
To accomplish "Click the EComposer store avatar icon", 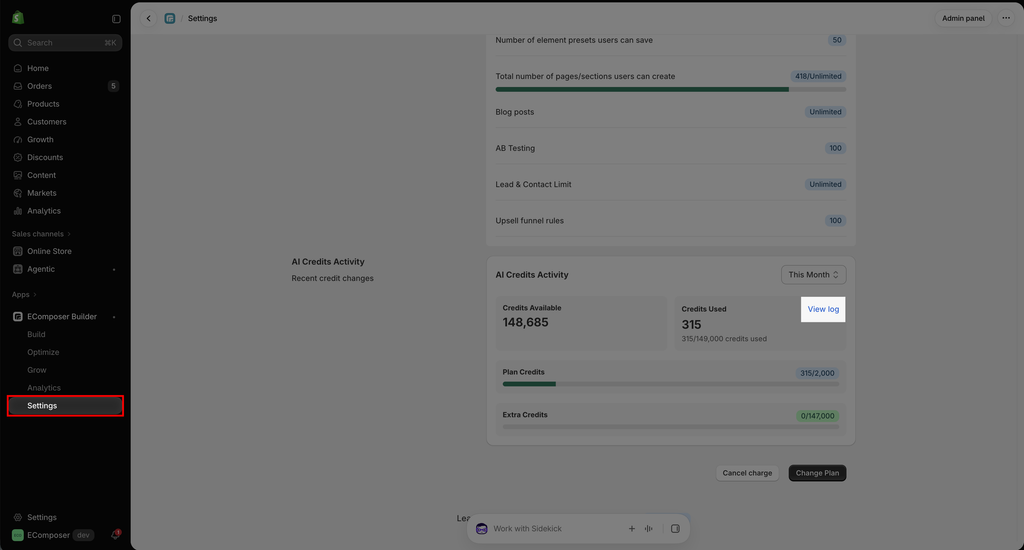I will [x=18, y=535].
